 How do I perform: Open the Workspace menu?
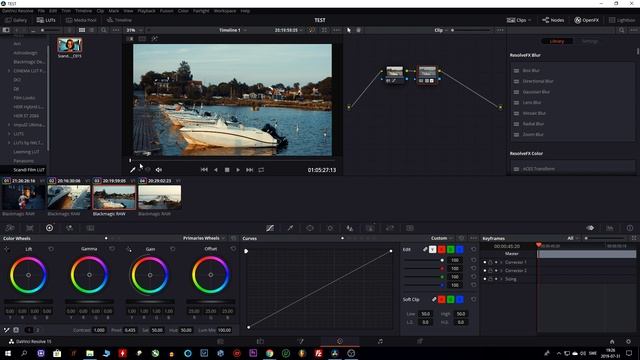[x=225, y=11]
